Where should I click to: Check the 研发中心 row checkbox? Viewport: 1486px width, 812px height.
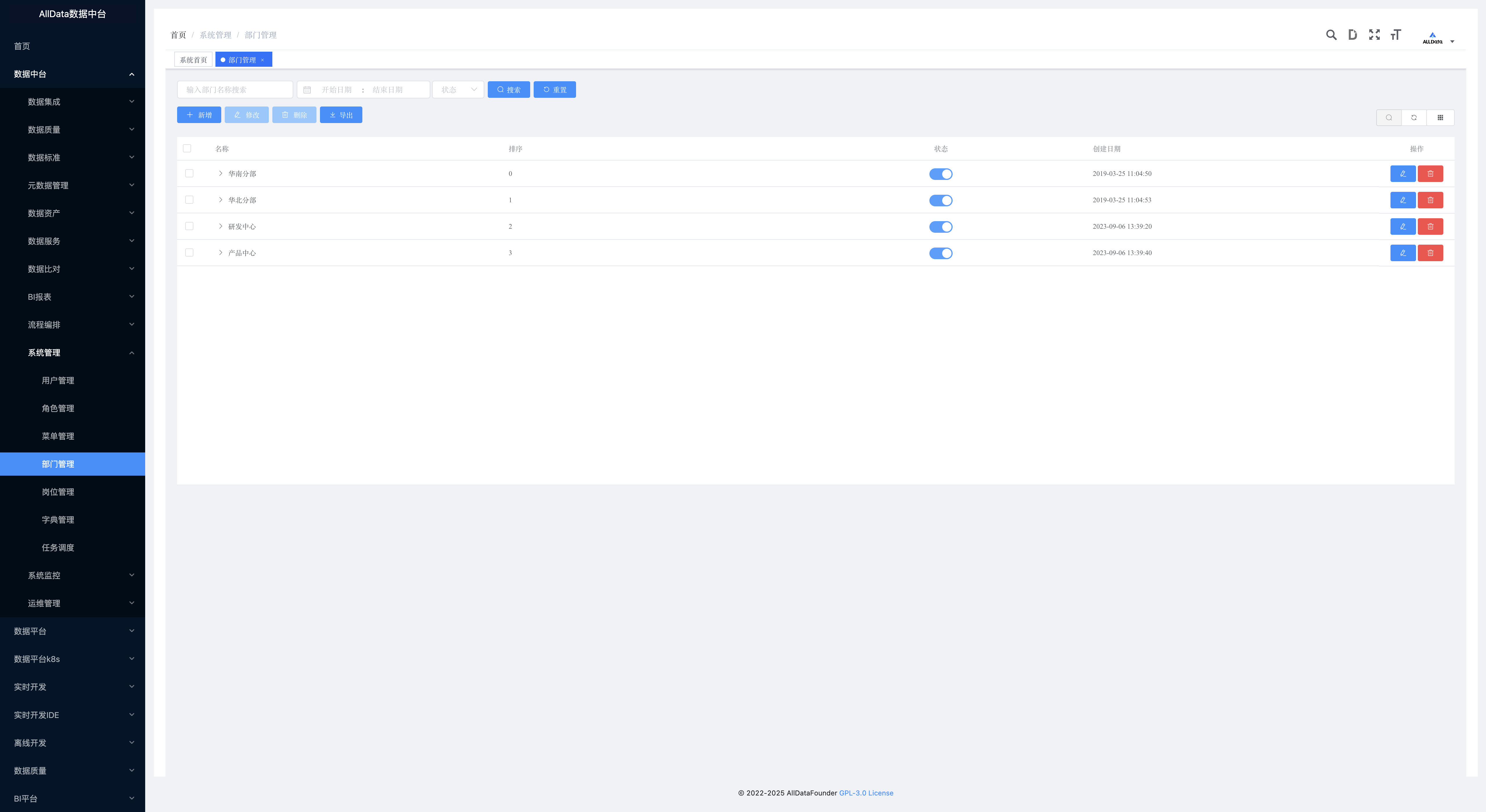[189, 227]
